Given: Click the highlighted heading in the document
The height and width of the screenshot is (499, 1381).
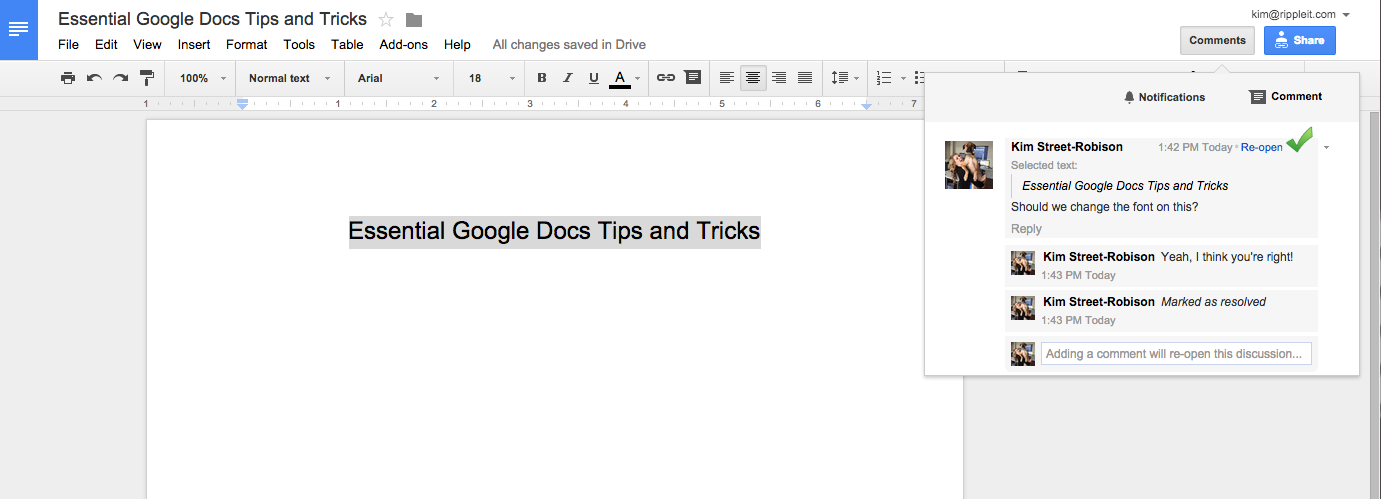Looking at the screenshot, I should (x=554, y=232).
